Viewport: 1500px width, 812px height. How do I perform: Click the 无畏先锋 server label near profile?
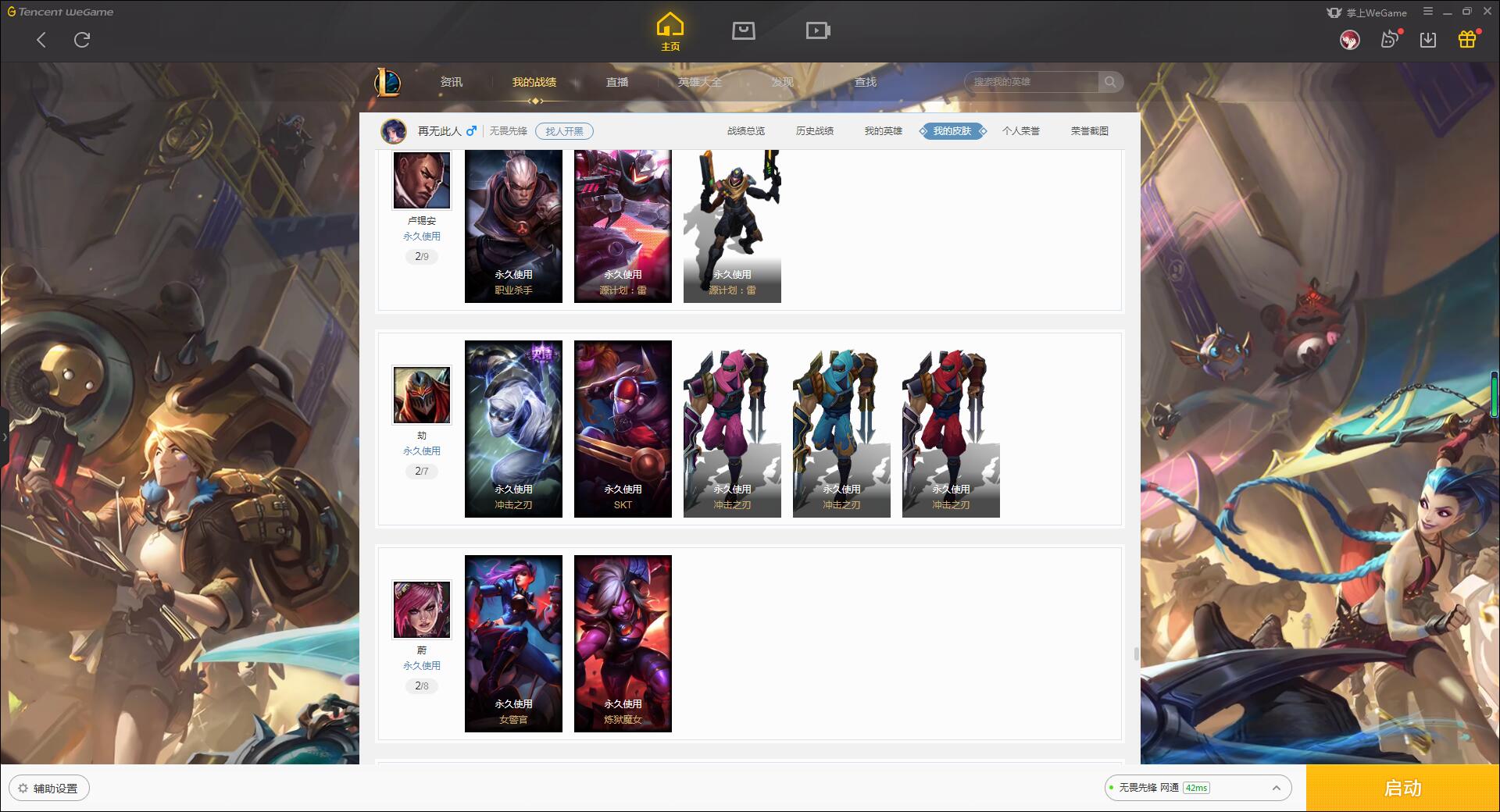[x=509, y=131]
